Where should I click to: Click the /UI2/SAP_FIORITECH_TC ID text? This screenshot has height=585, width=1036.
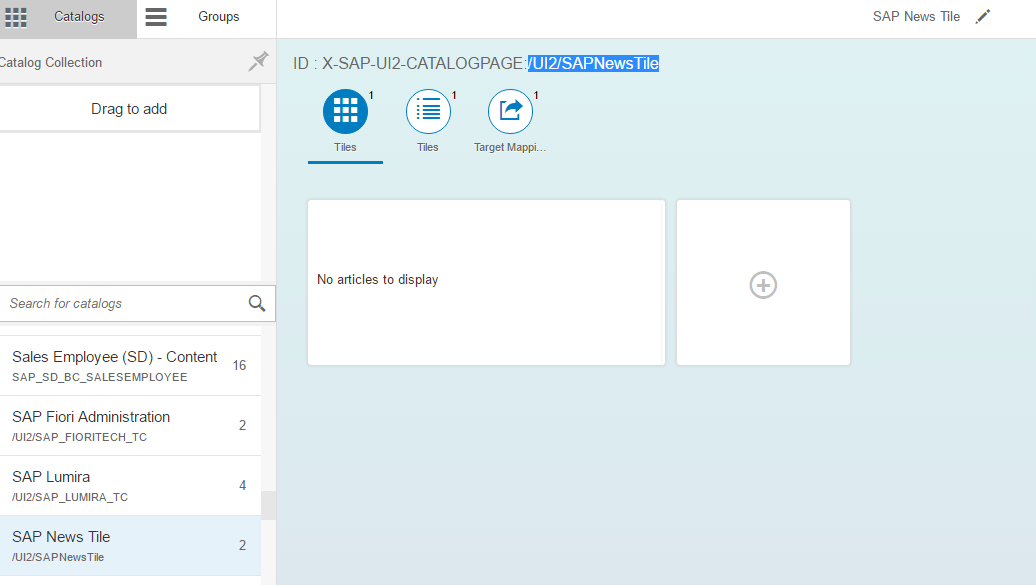79,438
